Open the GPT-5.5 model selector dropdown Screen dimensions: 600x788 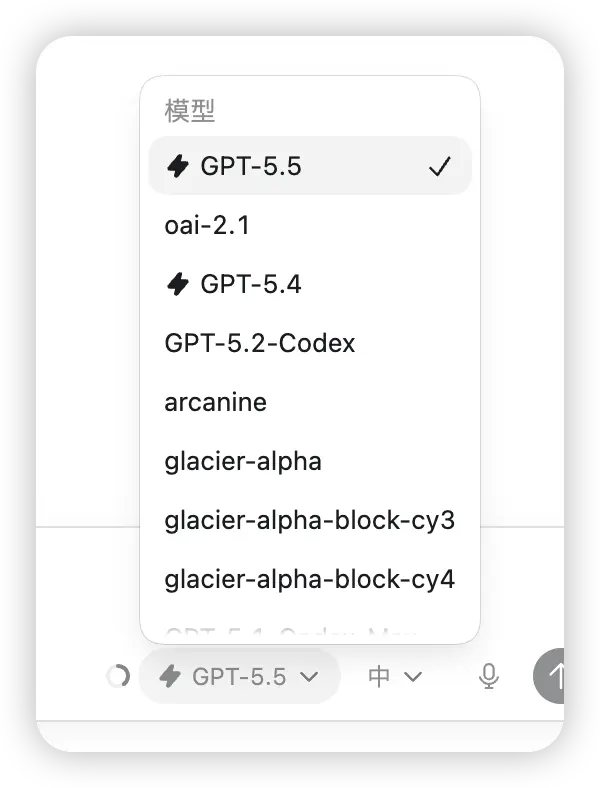[239, 676]
